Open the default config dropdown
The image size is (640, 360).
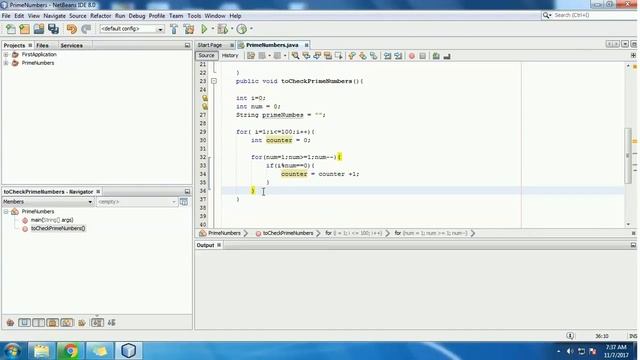[132, 29]
